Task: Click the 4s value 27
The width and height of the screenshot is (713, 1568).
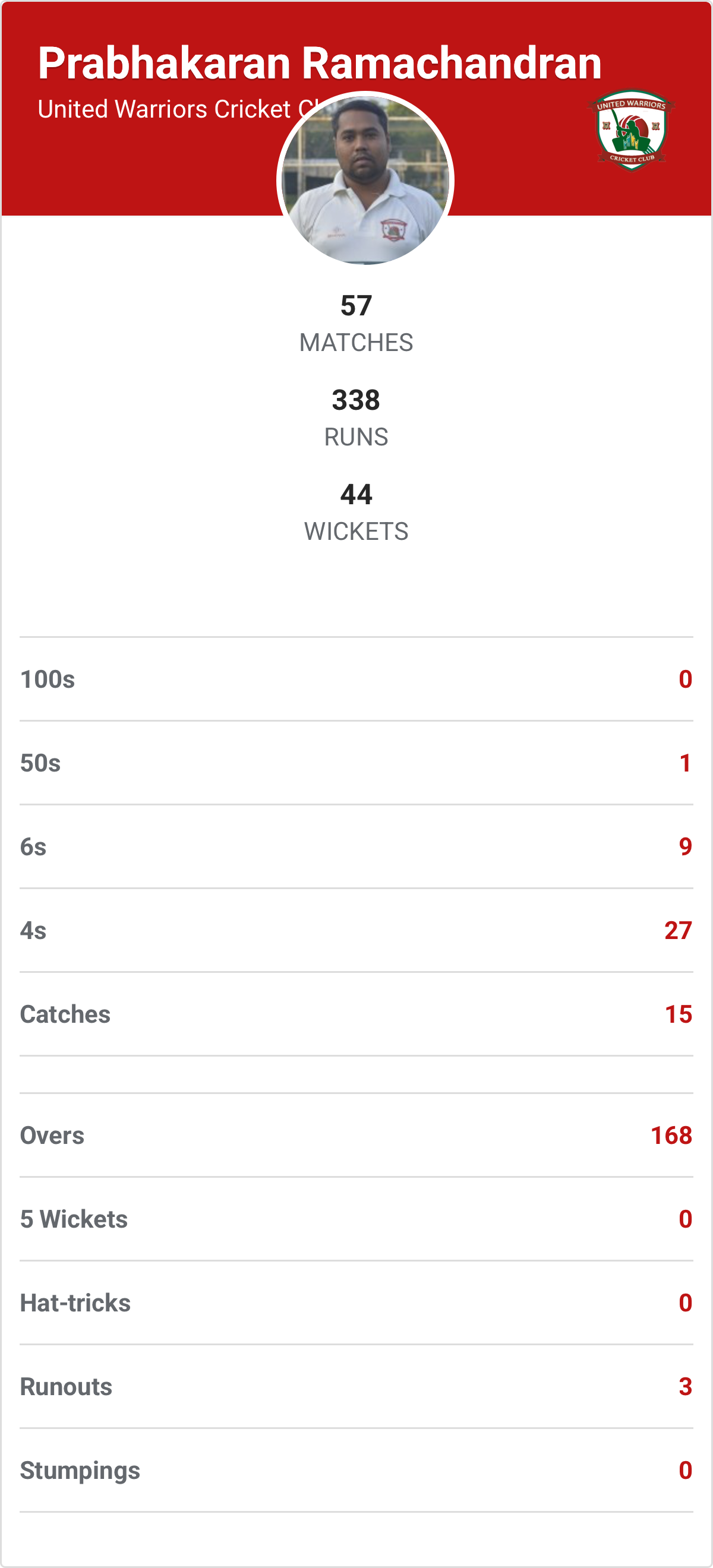Action: (x=679, y=931)
